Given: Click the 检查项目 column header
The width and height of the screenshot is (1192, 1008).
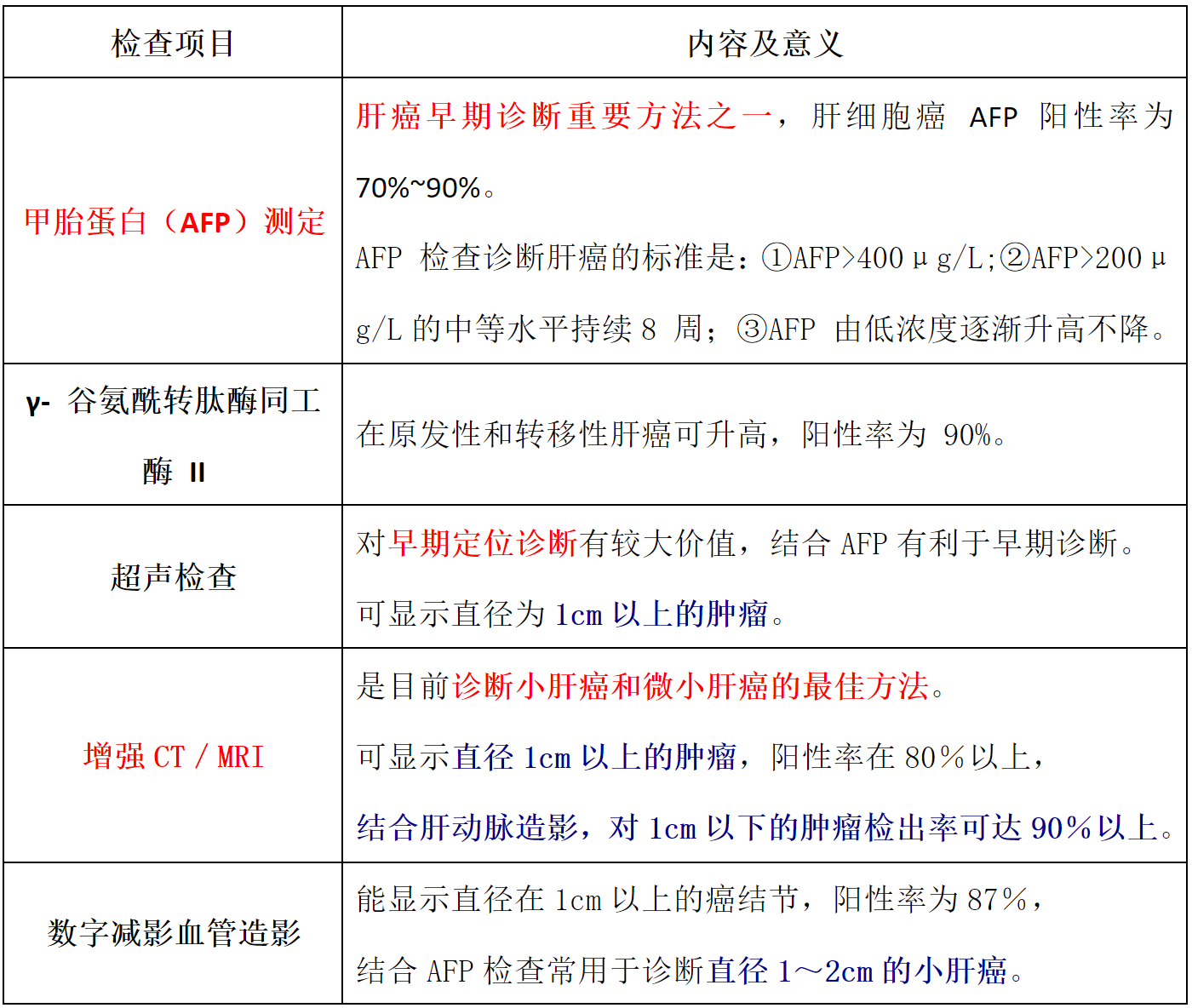Looking at the screenshot, I should 173,43.
